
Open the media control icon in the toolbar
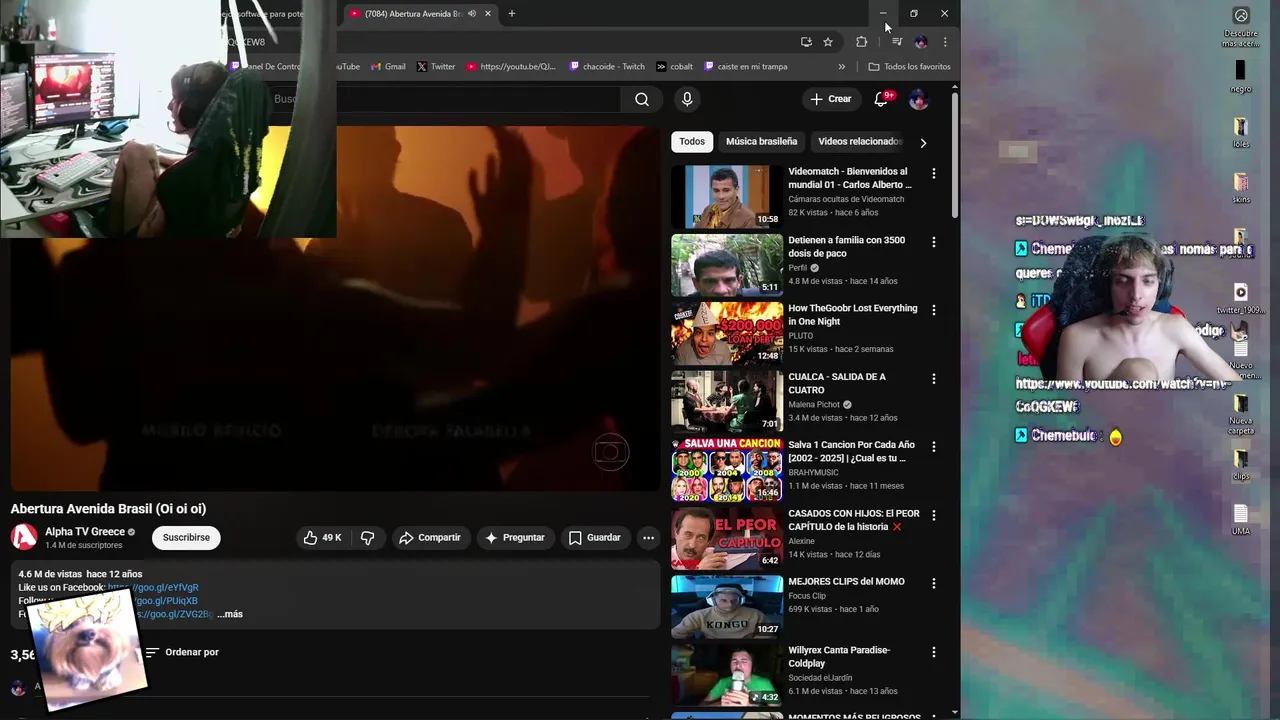point(897,42)
